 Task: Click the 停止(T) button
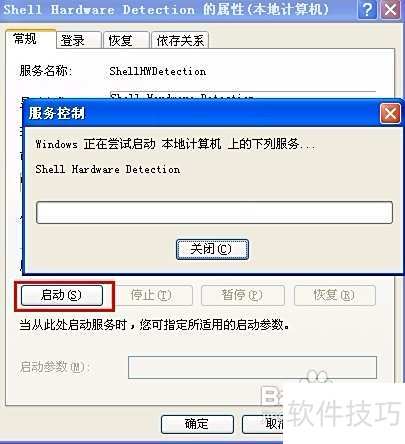click(151, 295)
